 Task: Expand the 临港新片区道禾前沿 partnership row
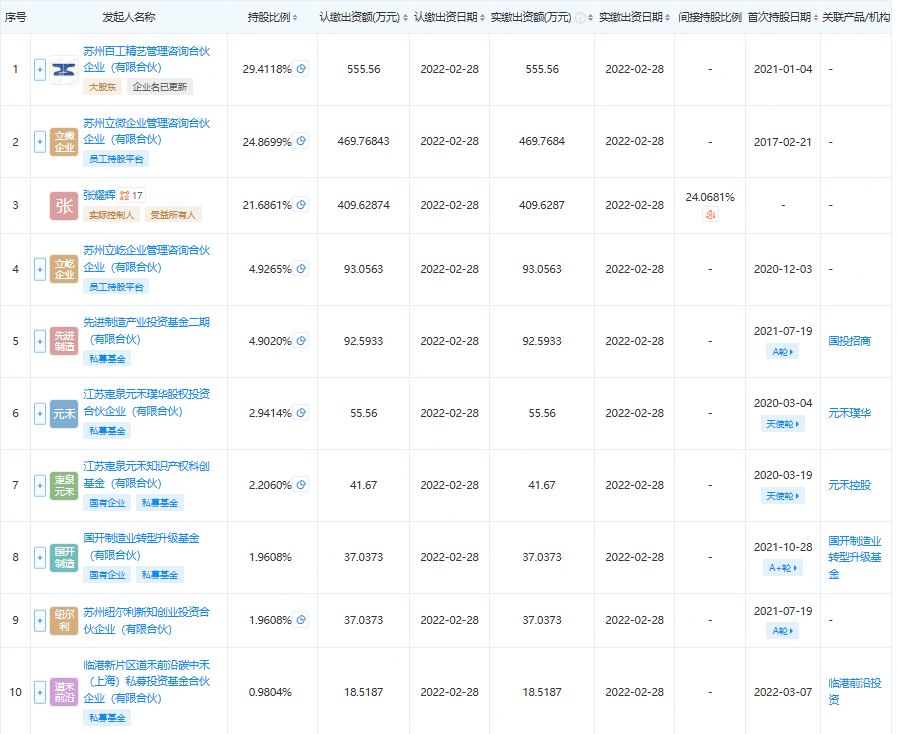click(x=39, y=692)
